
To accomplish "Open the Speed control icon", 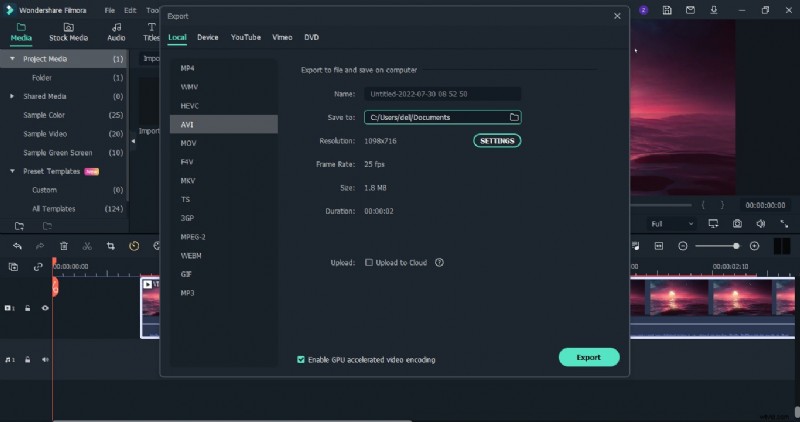I will pyautogui.click(x=134, y=246).
